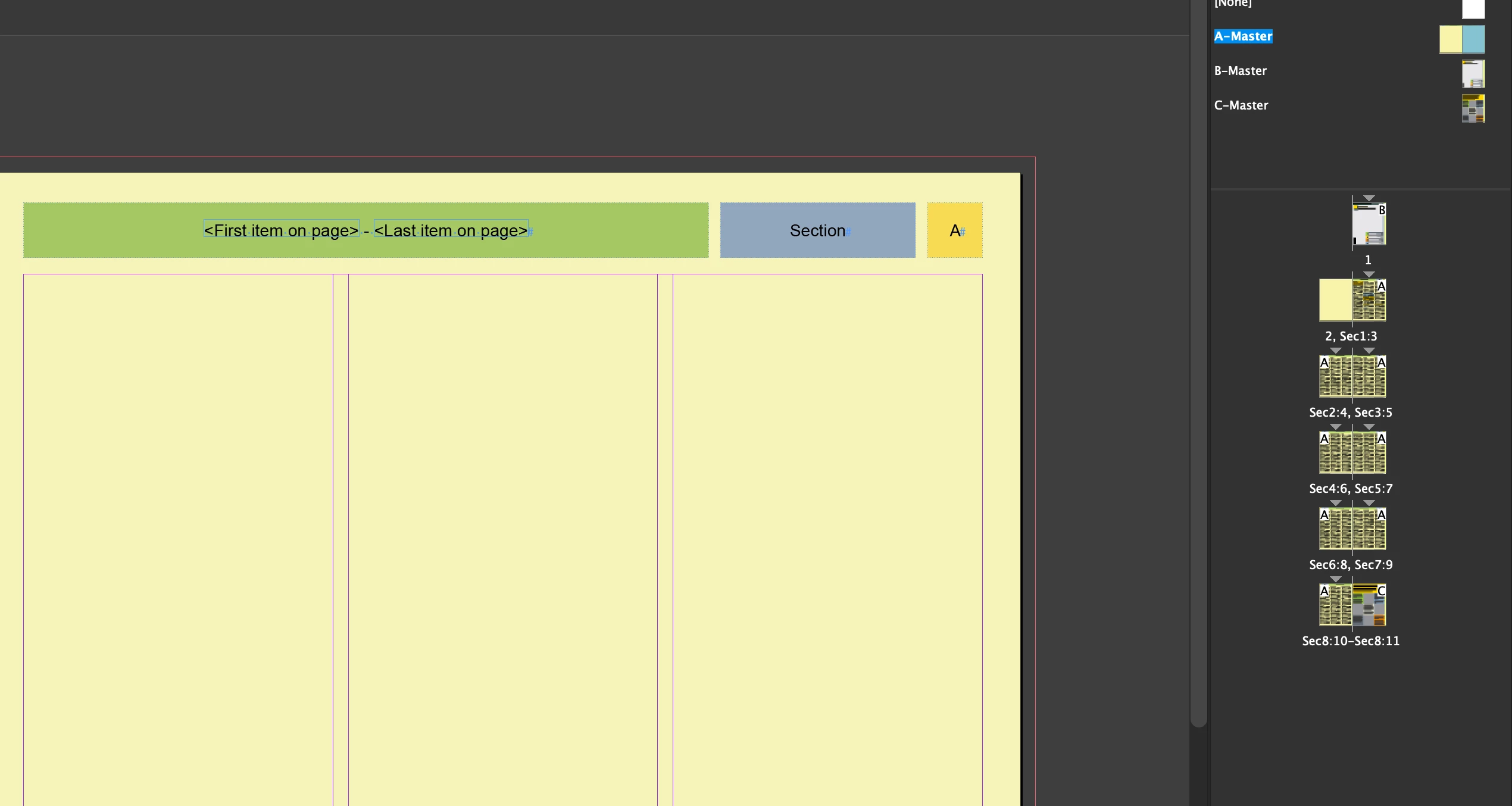This screenshot has width=1512, height=806.
Task: Click the yellow A page-number frame
Action: pos(954,230)
